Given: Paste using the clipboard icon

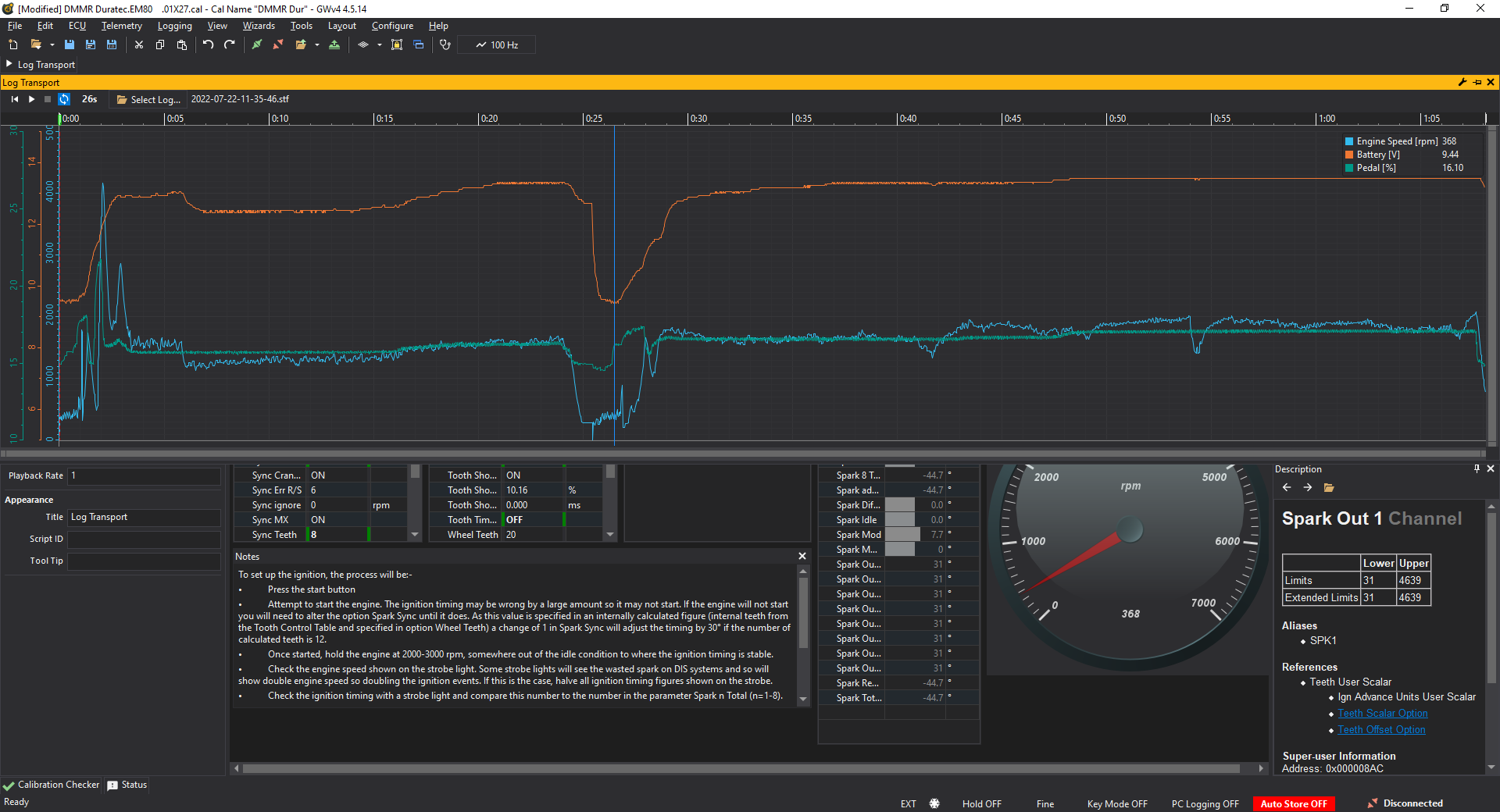Looking at the screenshot, I should coord(182,45).
